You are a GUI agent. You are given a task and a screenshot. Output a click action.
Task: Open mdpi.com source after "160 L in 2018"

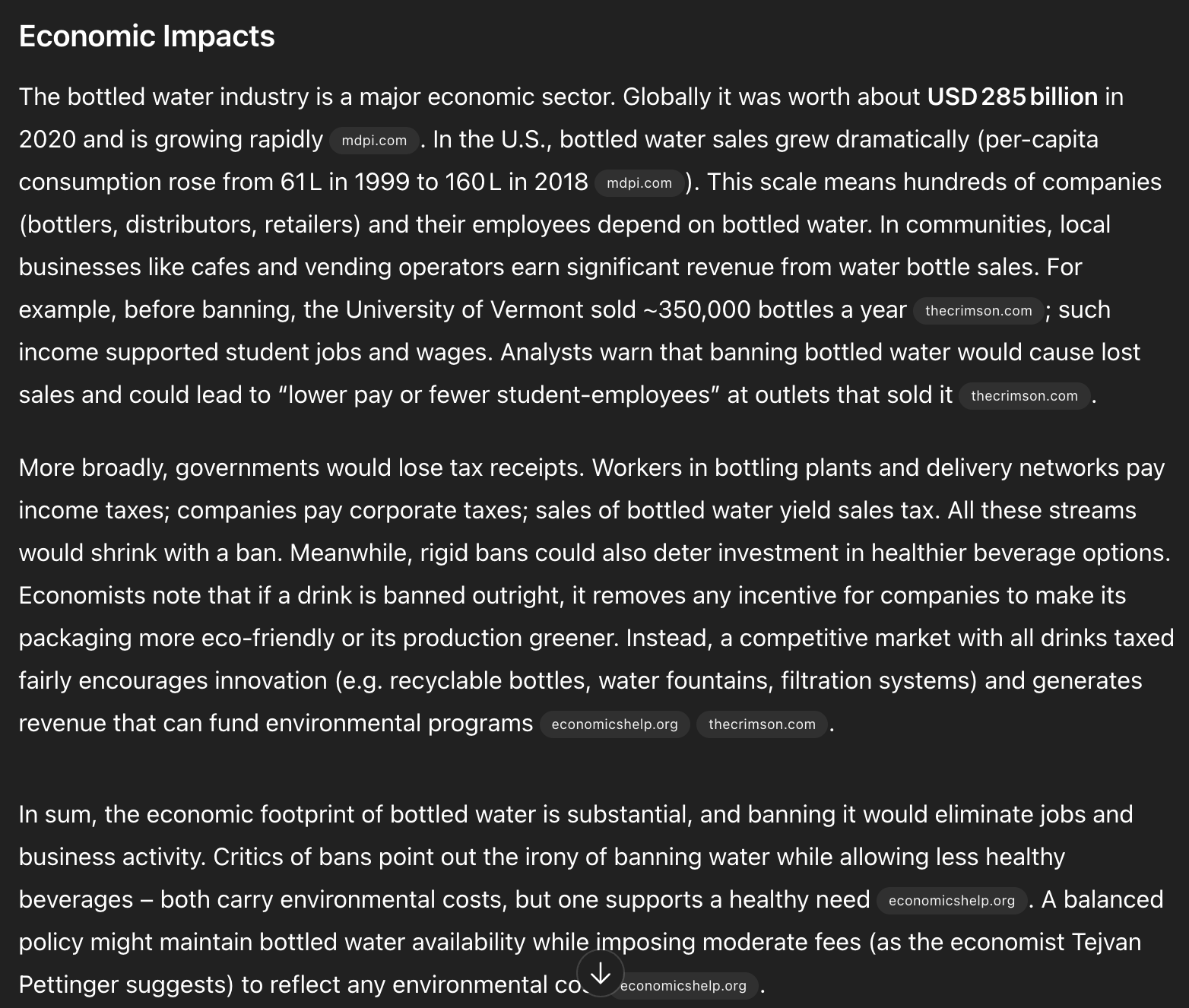639,183
